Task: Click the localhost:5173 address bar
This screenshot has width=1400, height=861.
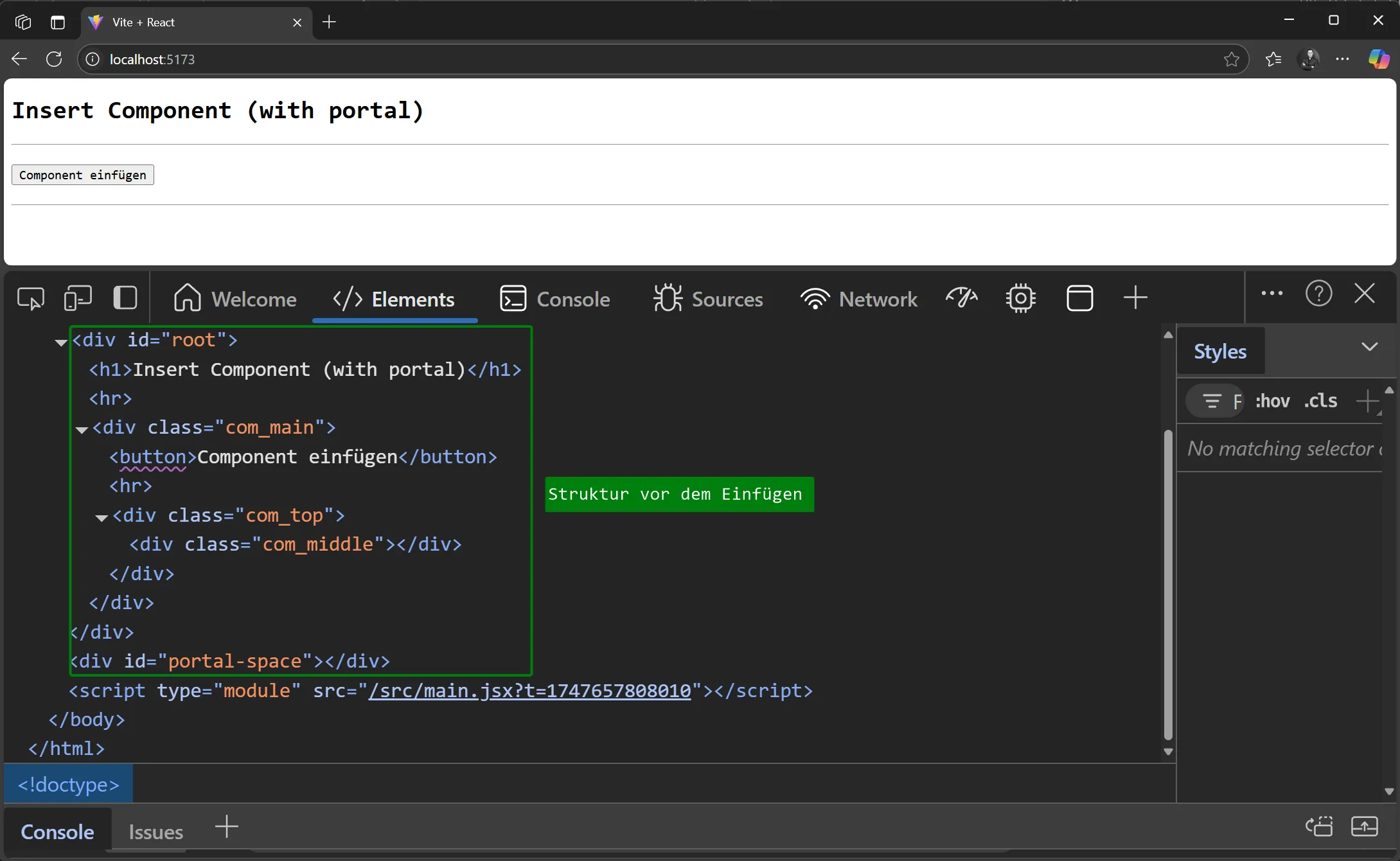Action: (x=662, y=59)
